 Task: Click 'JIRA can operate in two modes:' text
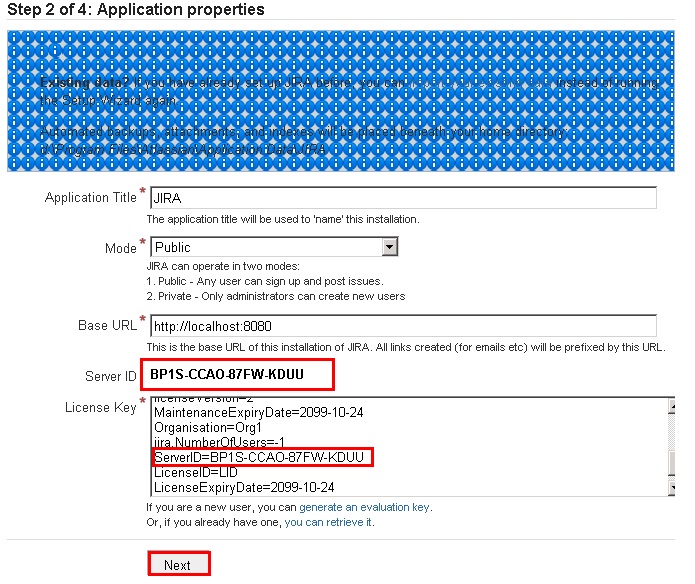click(x=223, y=266)
